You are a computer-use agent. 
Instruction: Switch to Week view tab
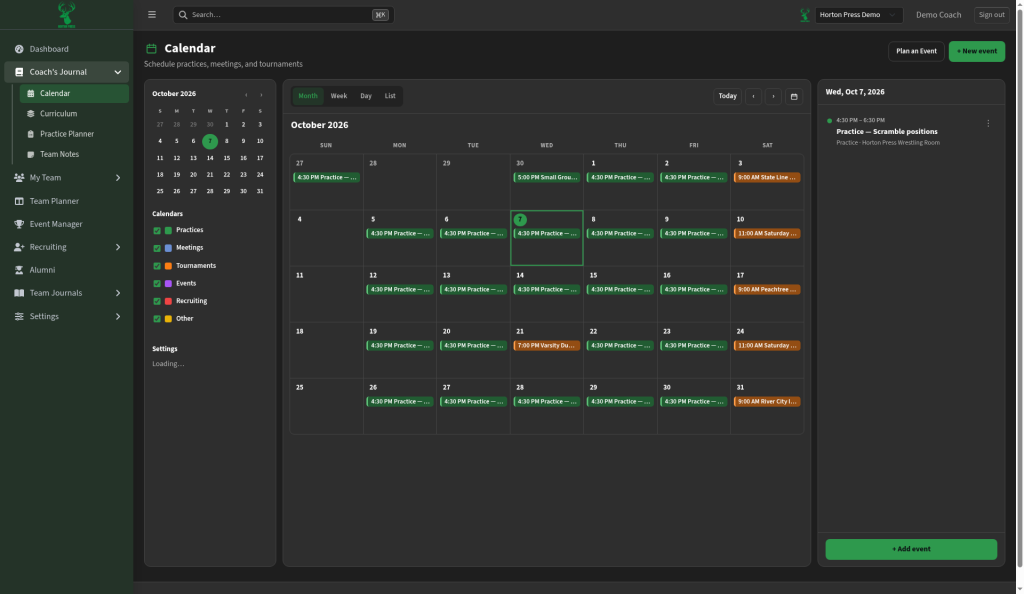(x=338, y=96)
